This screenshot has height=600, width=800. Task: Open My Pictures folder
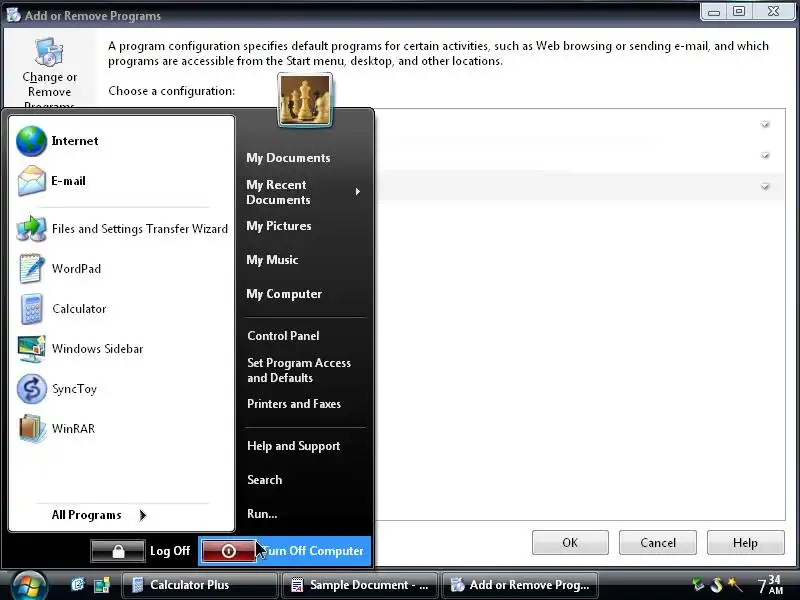tap(279, 226)
